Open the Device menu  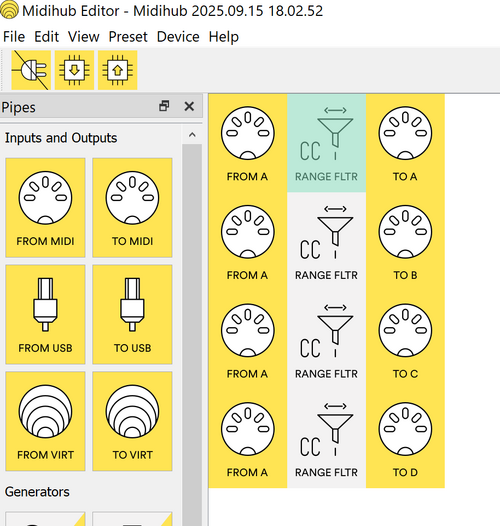(178, 37)
